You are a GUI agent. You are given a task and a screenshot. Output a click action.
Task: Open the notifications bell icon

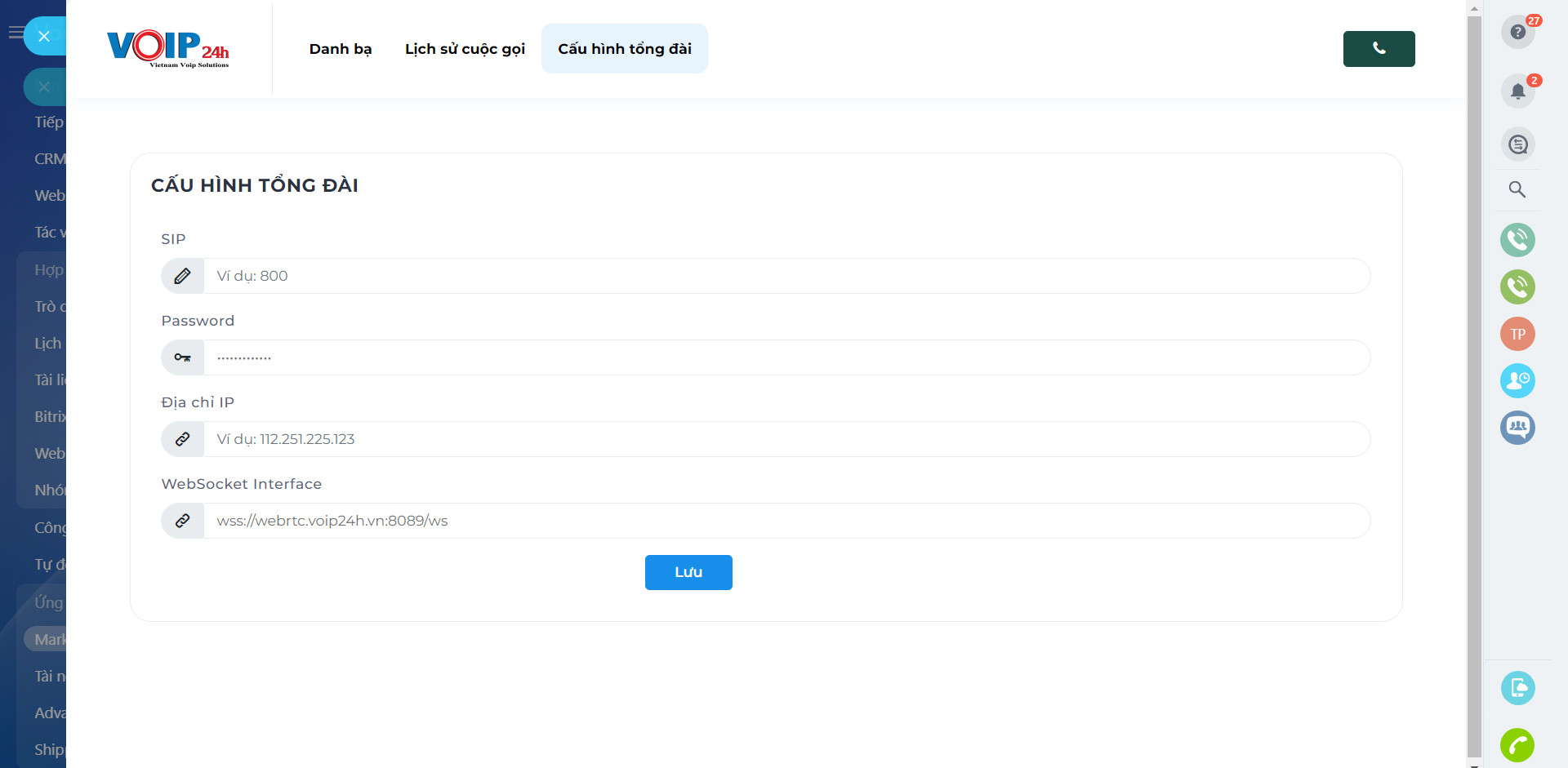click(x=1517, y=91)
